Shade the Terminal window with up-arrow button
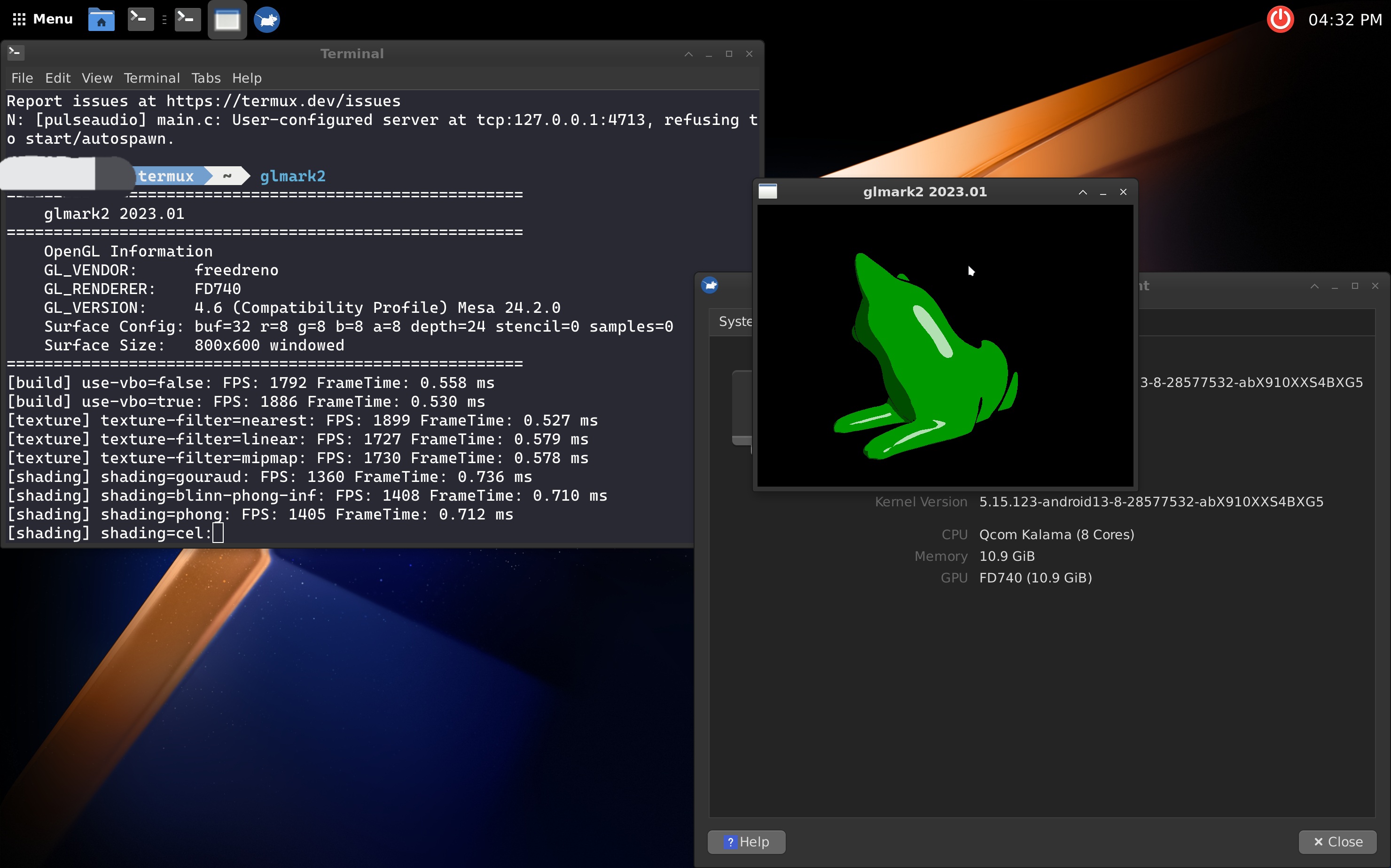The image size is (1391, 868). 688,54
